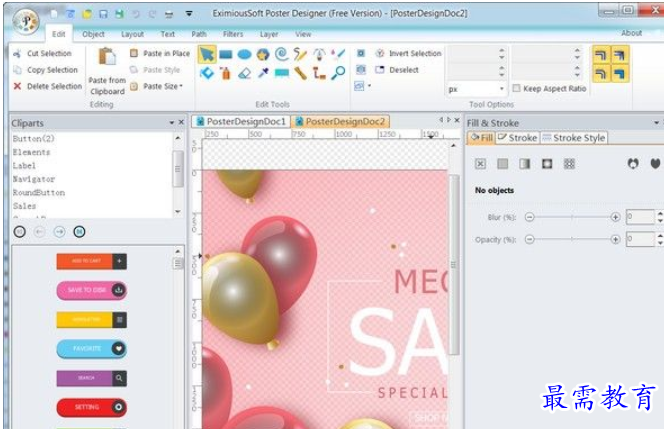Click the Save icon in quick access toolbar

(x=103, y=14)
